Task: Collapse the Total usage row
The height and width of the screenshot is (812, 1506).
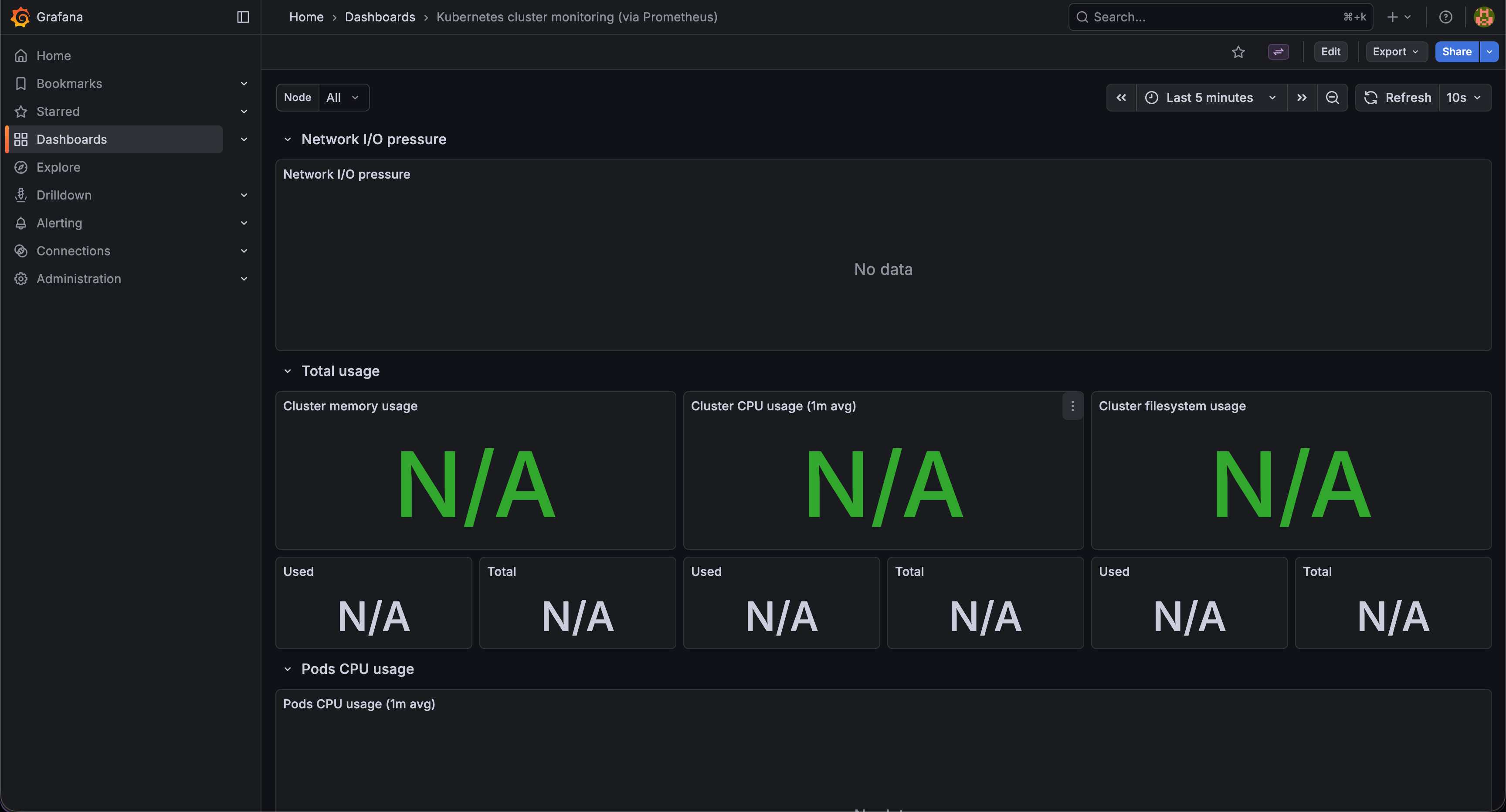Action: (x=288, y=371)
